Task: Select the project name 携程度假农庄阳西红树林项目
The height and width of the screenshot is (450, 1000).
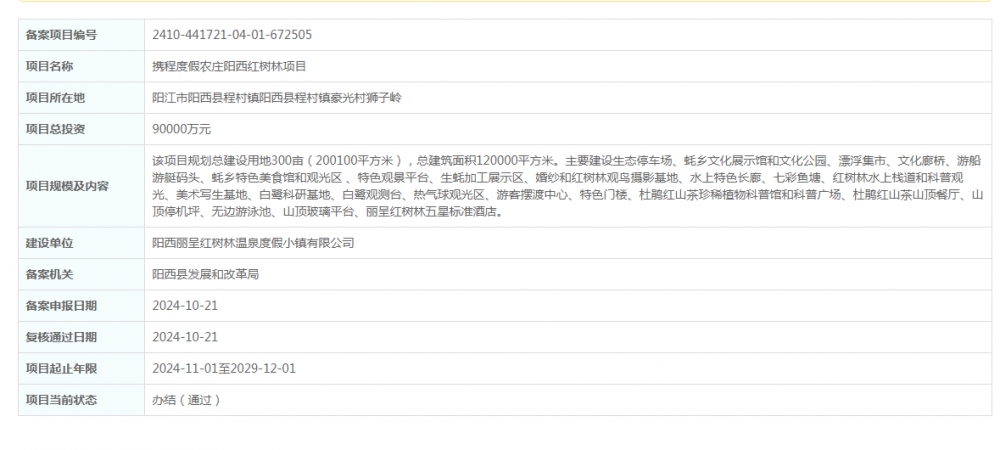Action: [x=230, y=66]
